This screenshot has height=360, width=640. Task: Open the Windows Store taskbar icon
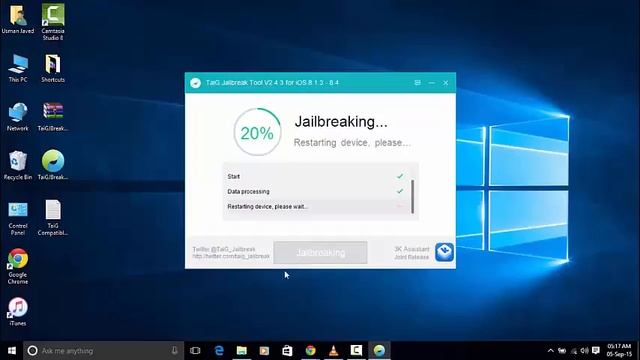tap(287, 351)
